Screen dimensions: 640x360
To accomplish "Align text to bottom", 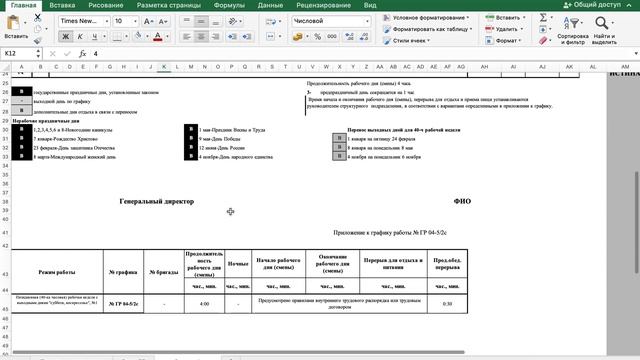I will [x=216, y=21].
